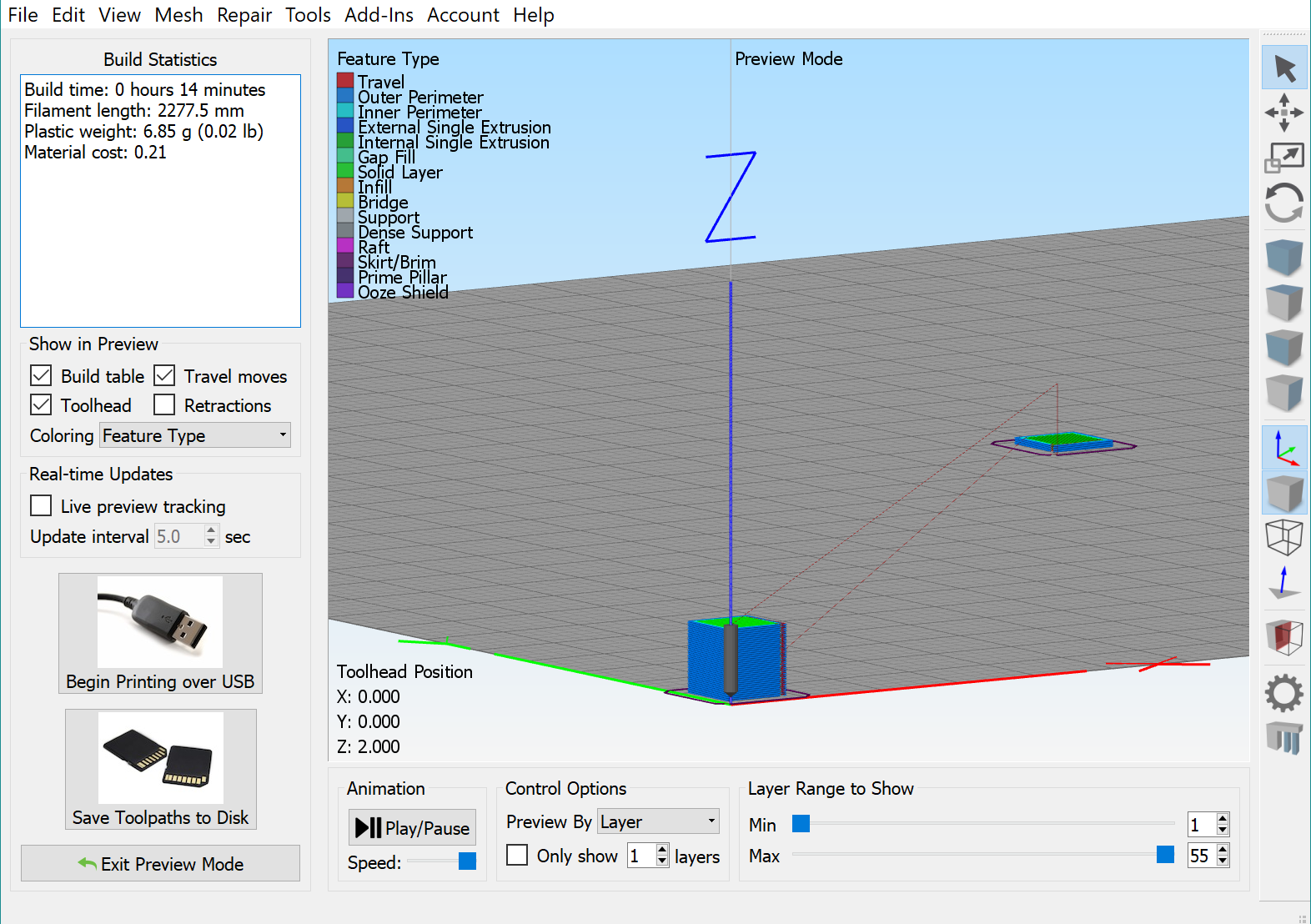
Task: Enable Live preview tracking
Action: click(41, 506)
